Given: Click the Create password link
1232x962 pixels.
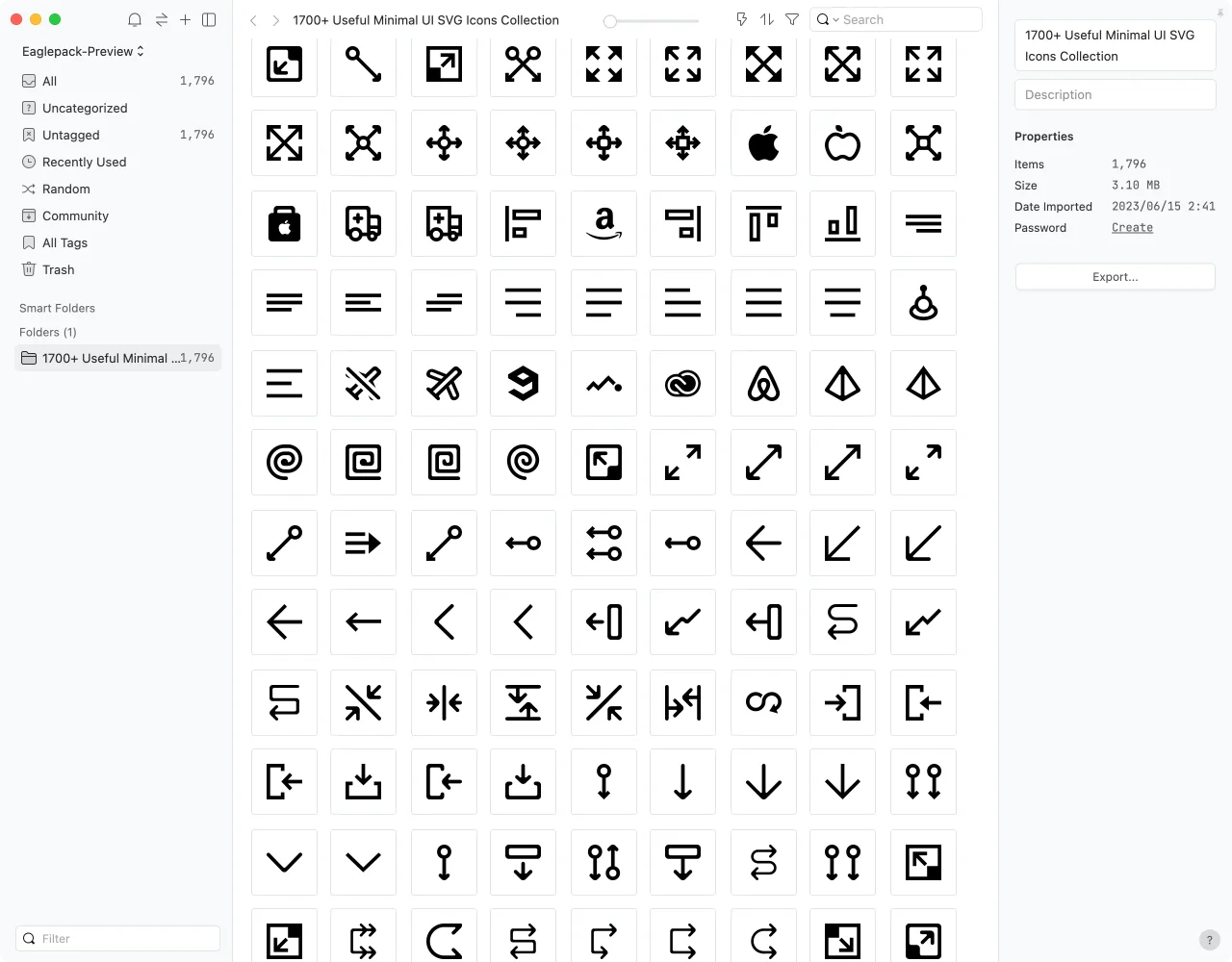Looking at the screenshot, I should pos(1132,228).
